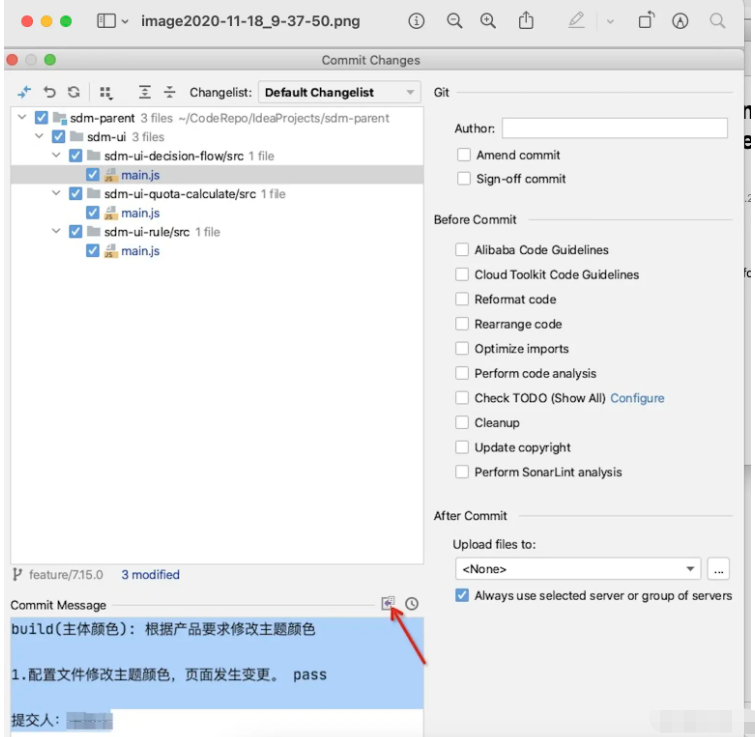Uncheck Always use selected server checkbox
Screen dimensions: 755x737
pyautogui.click(x=462, y=595)
